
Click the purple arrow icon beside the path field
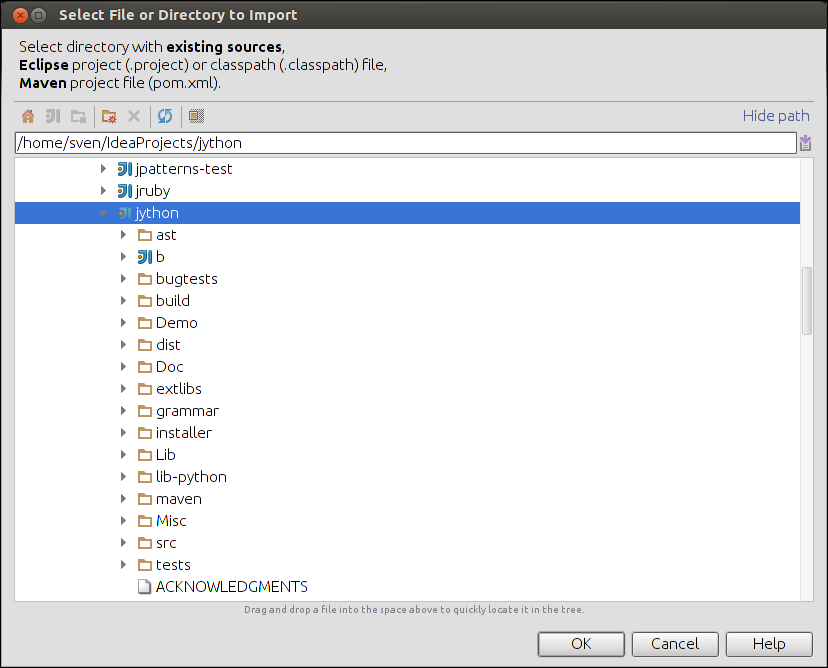[806, 142]
